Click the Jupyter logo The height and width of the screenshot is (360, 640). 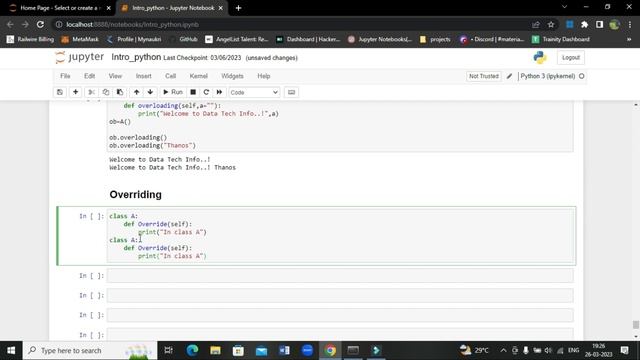coord(80,57)
